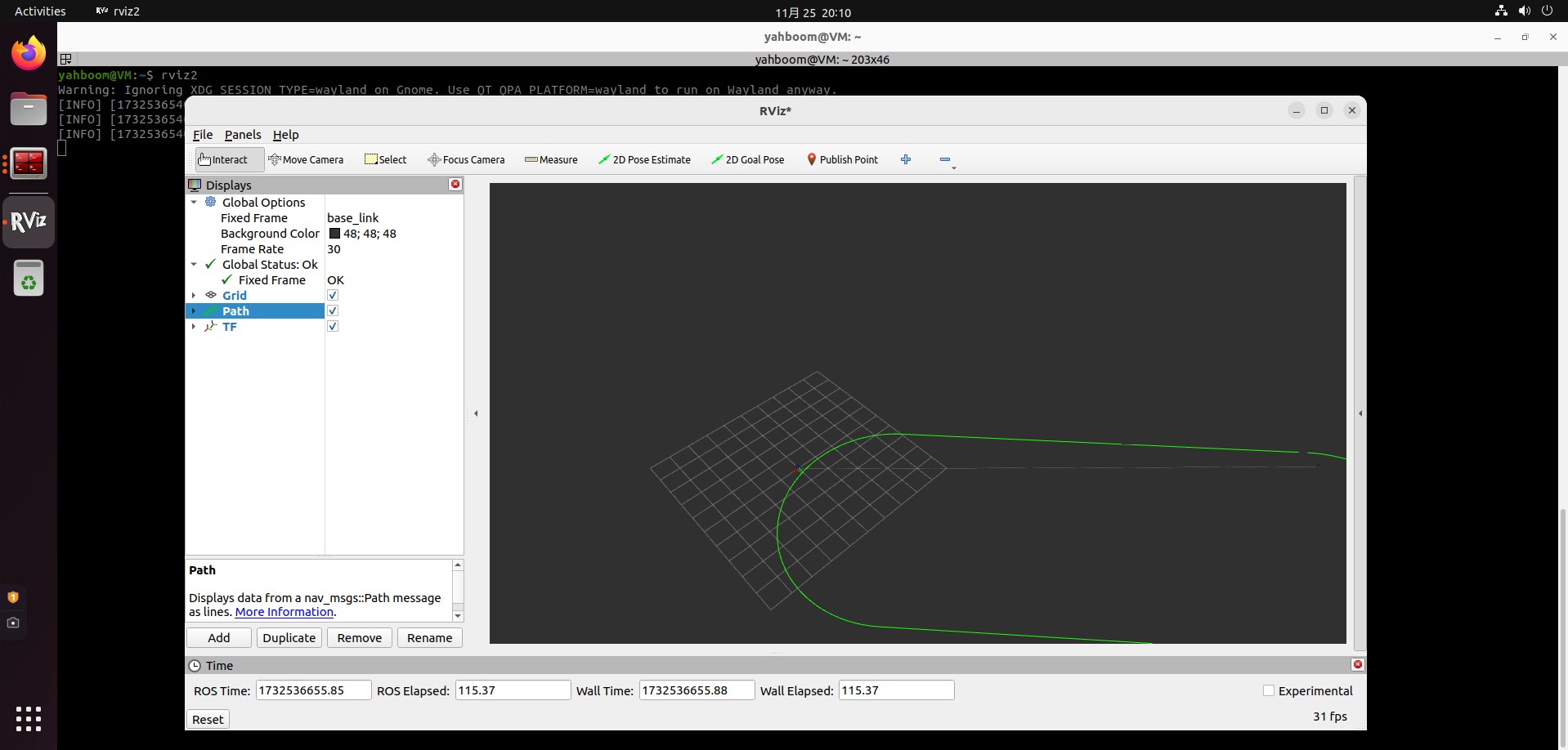Toggle the TF display checkbox
Image resolution: width=1568 pixels, height=750 pixels.
click(333, 327)
